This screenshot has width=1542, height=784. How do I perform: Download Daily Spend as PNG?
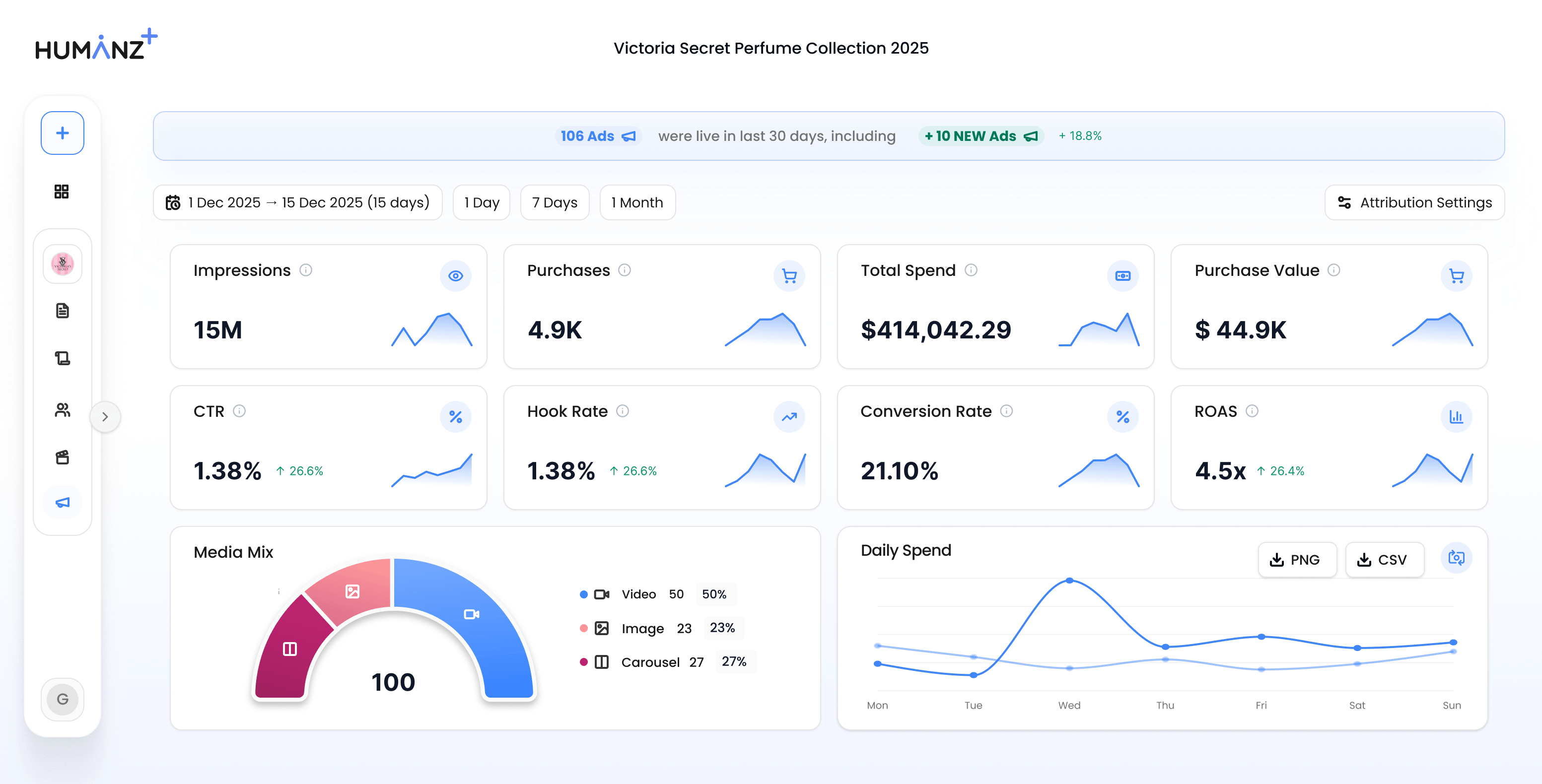[1297, 560]
